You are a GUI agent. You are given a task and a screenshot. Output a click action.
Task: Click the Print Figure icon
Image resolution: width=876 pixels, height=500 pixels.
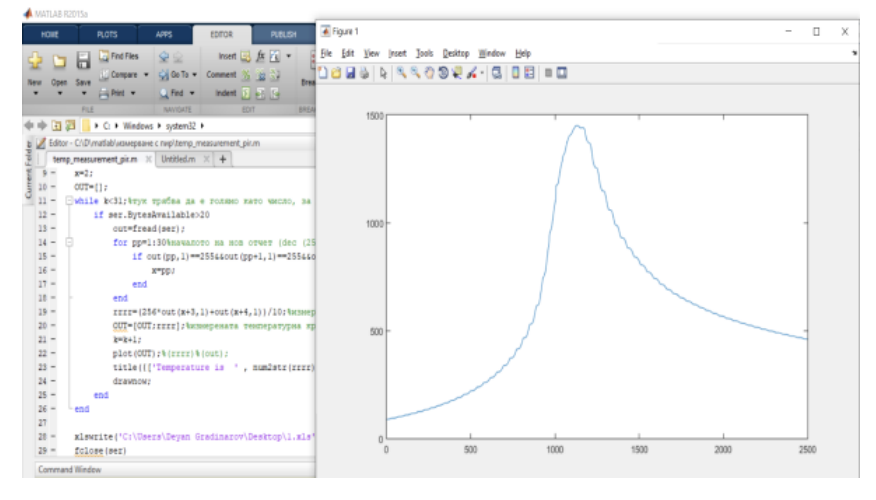(x=364, y=73)
